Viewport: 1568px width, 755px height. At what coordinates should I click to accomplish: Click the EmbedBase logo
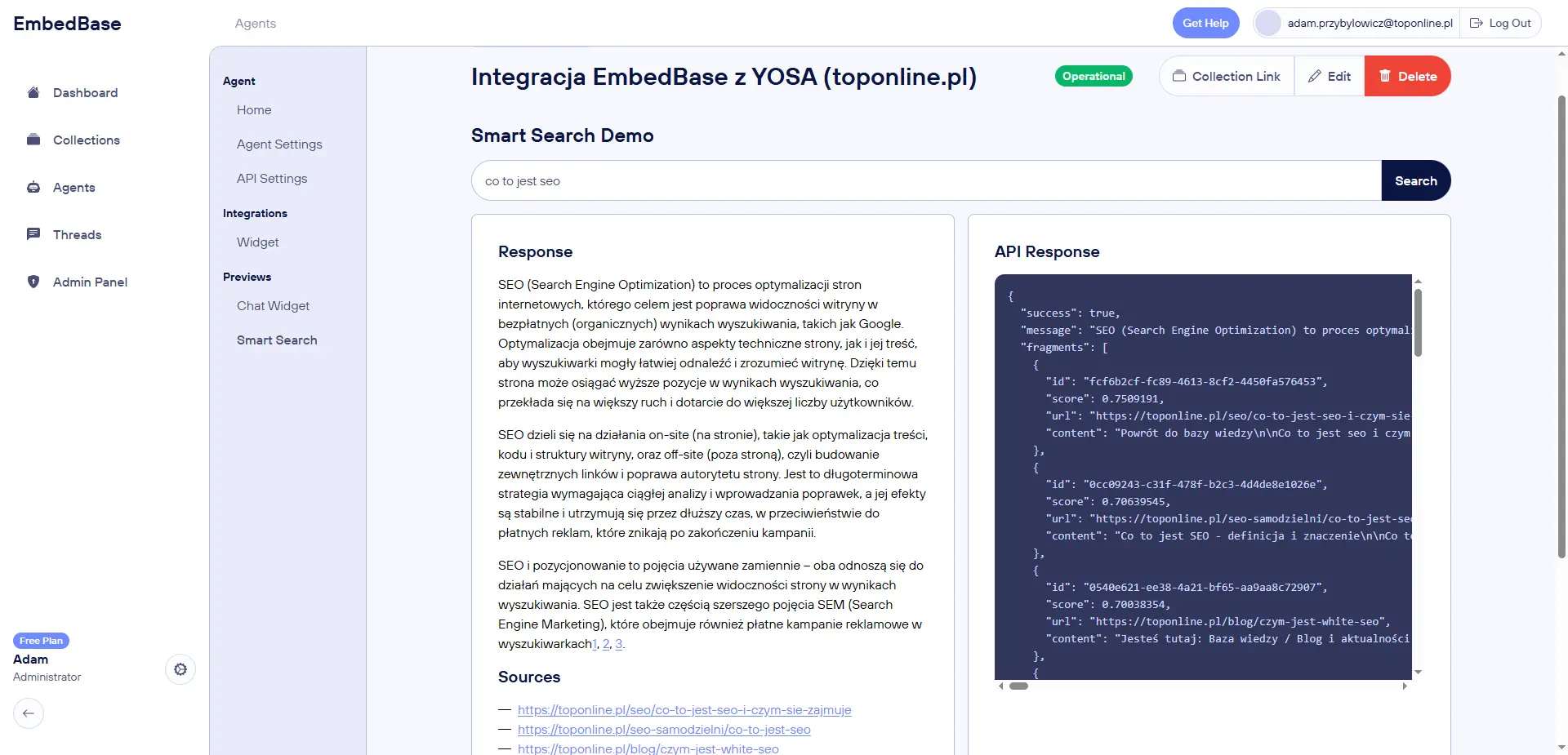point(67,24)
